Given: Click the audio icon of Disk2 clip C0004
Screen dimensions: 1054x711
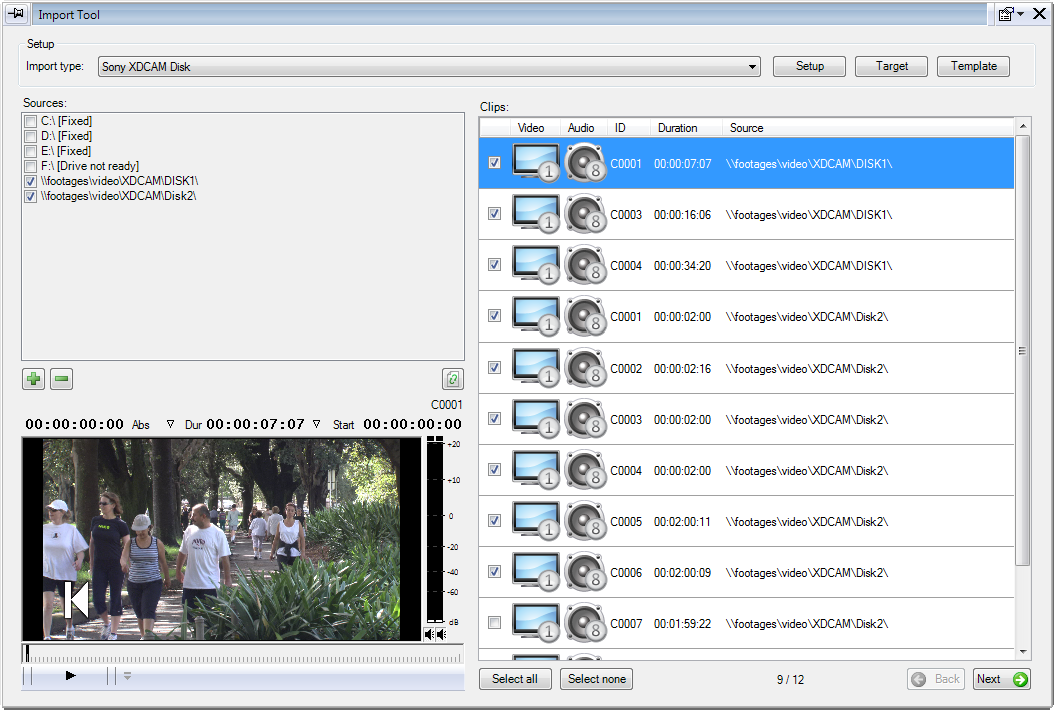Looking at the screenshot, I should point(585,470).
